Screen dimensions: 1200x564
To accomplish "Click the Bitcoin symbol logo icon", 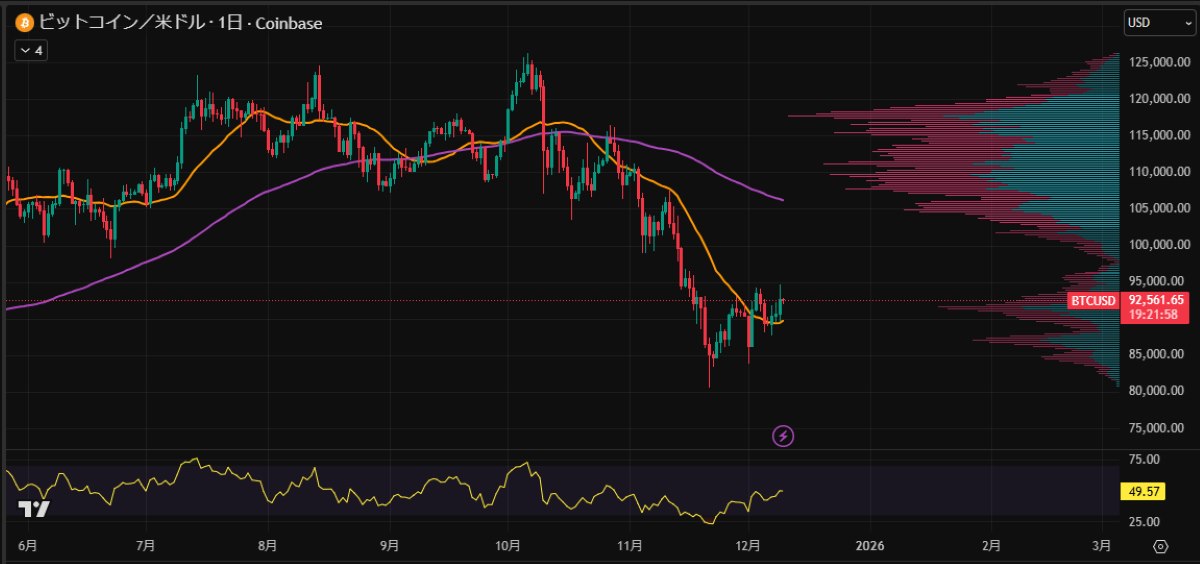I will click(x=24, y=23).
